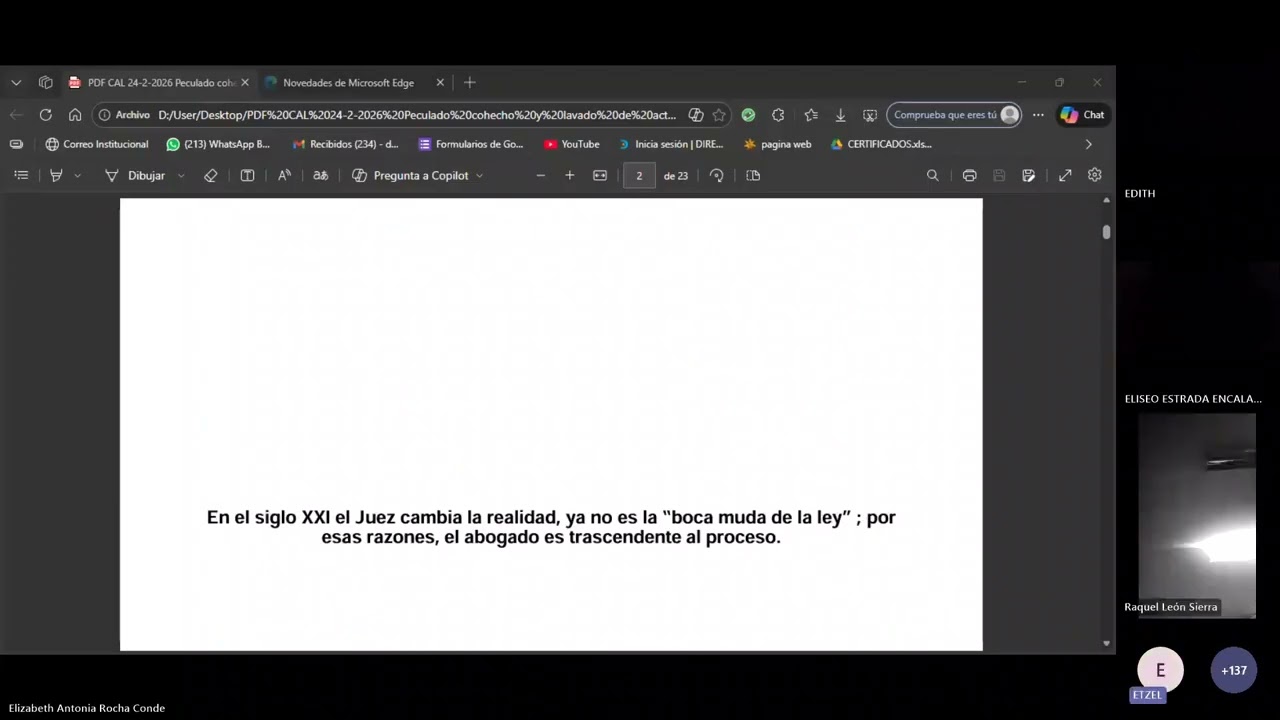Image resolution: width=1280 pixels, height=720 pixels.
Task: Zoom out with the minus button
Action: (541, 175)
